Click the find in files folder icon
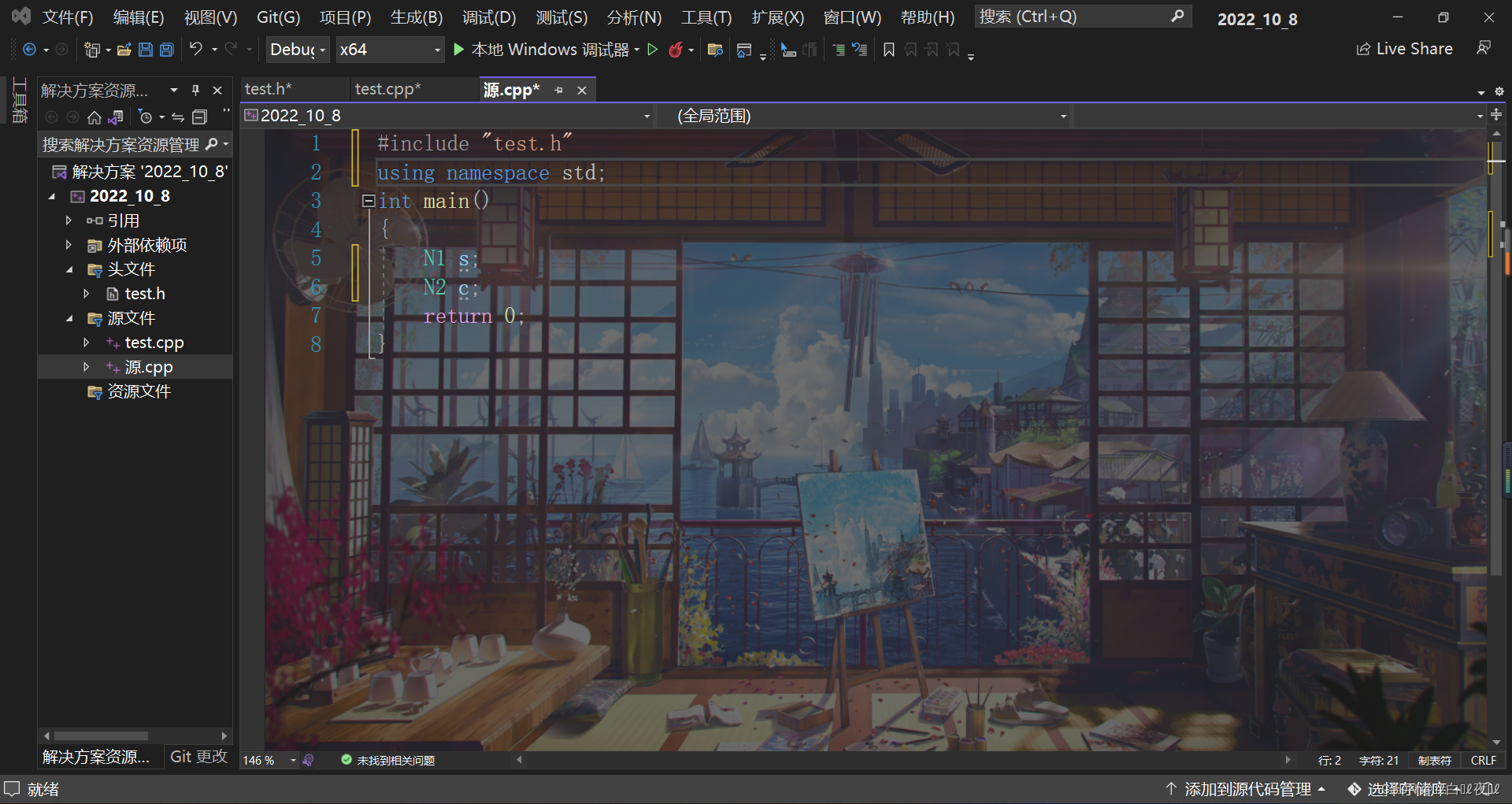The image size is (1512, 804). (715, 50)
